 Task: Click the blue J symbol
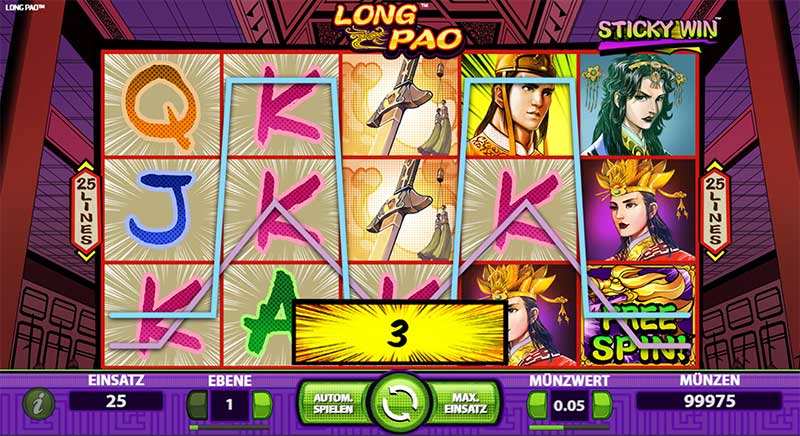(162, 210)
